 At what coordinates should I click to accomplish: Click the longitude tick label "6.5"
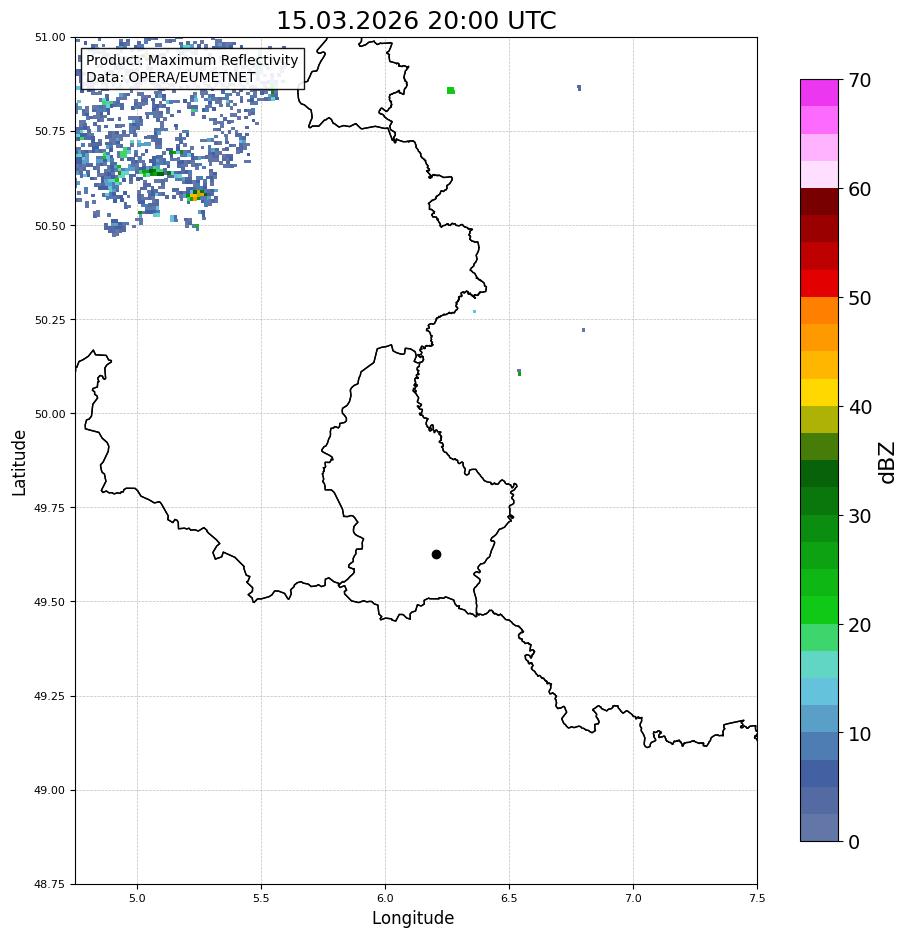pos(509,898)
